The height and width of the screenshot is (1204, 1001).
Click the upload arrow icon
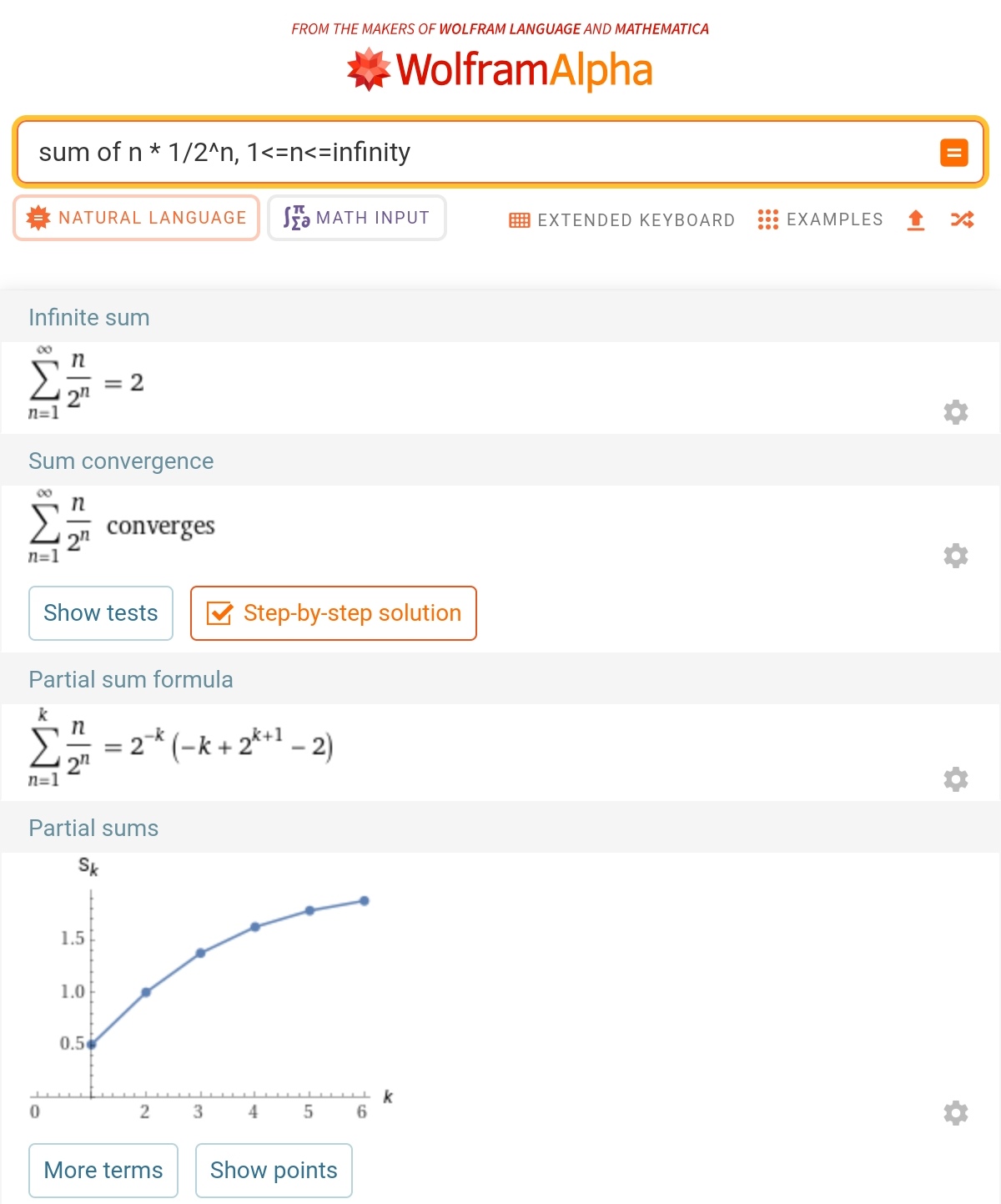[x=915, y=219]
